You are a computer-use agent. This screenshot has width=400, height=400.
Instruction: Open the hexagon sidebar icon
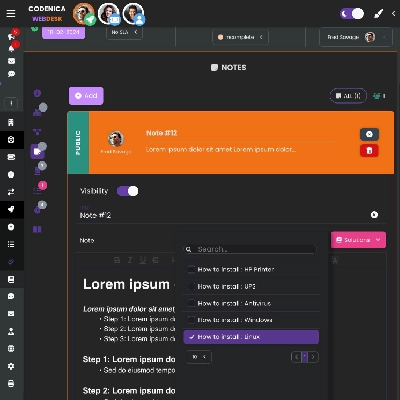[11, 174]
